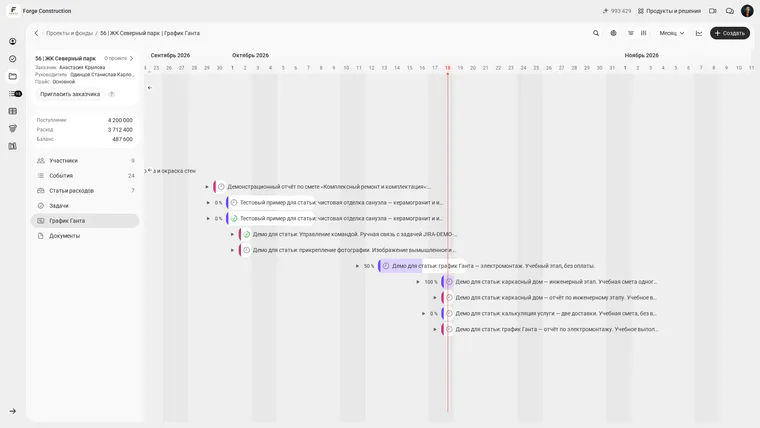760x428 pixels.
Task: Click green status icon of Управление командой task
Action: (246, 234)
